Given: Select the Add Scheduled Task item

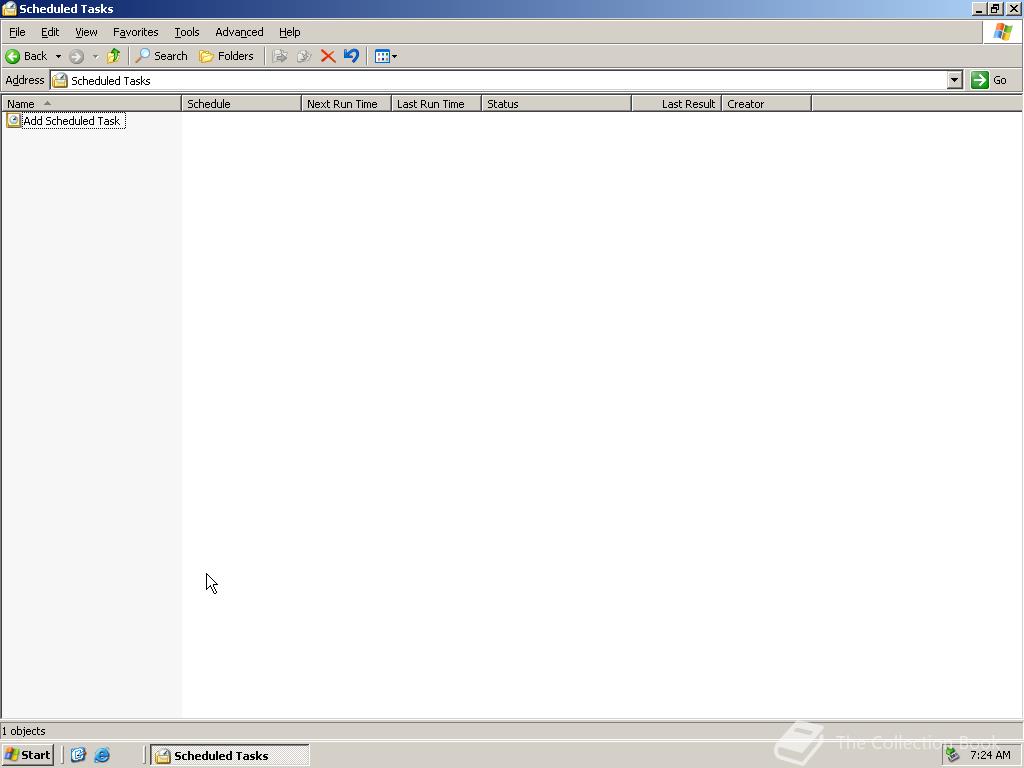Looking at the screenshot, I should coord(72,121).
